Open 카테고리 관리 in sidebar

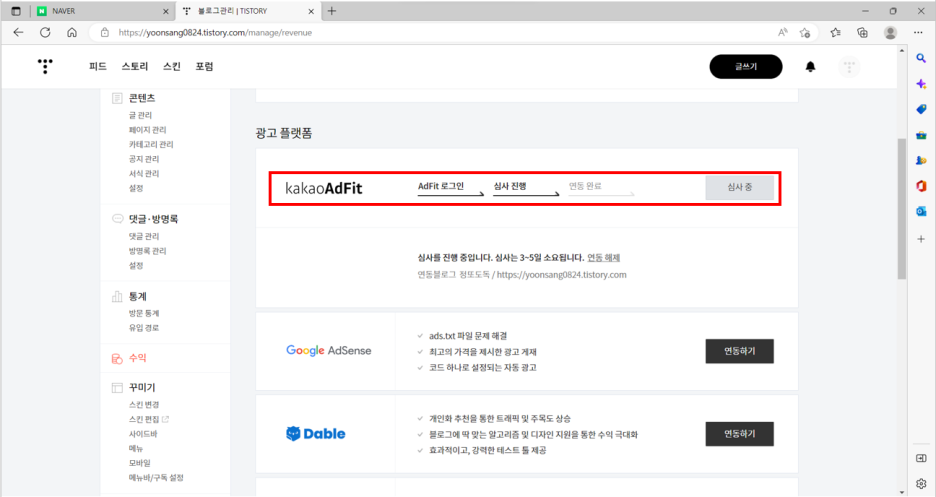[x=151, y=144]
